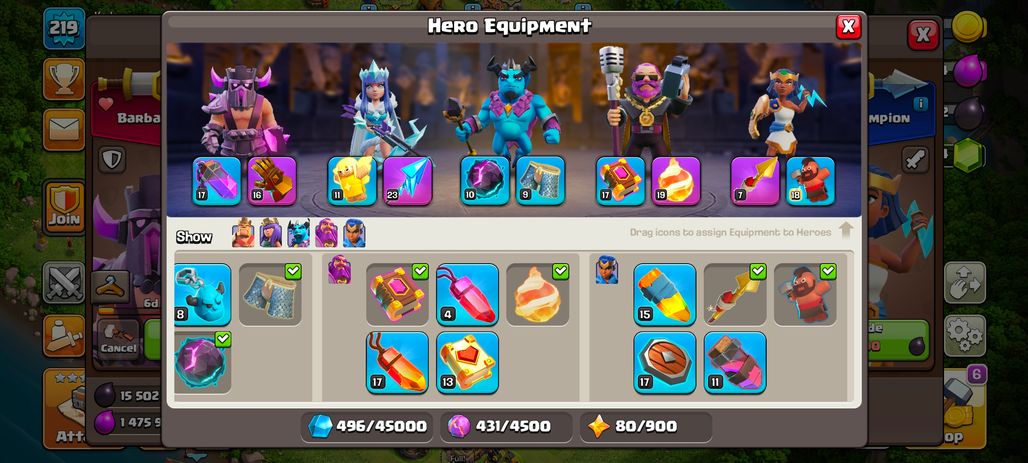Select the level 17 orange gem equipment
The height and width of the screenshot is (463, 1028).
[397, 363]
